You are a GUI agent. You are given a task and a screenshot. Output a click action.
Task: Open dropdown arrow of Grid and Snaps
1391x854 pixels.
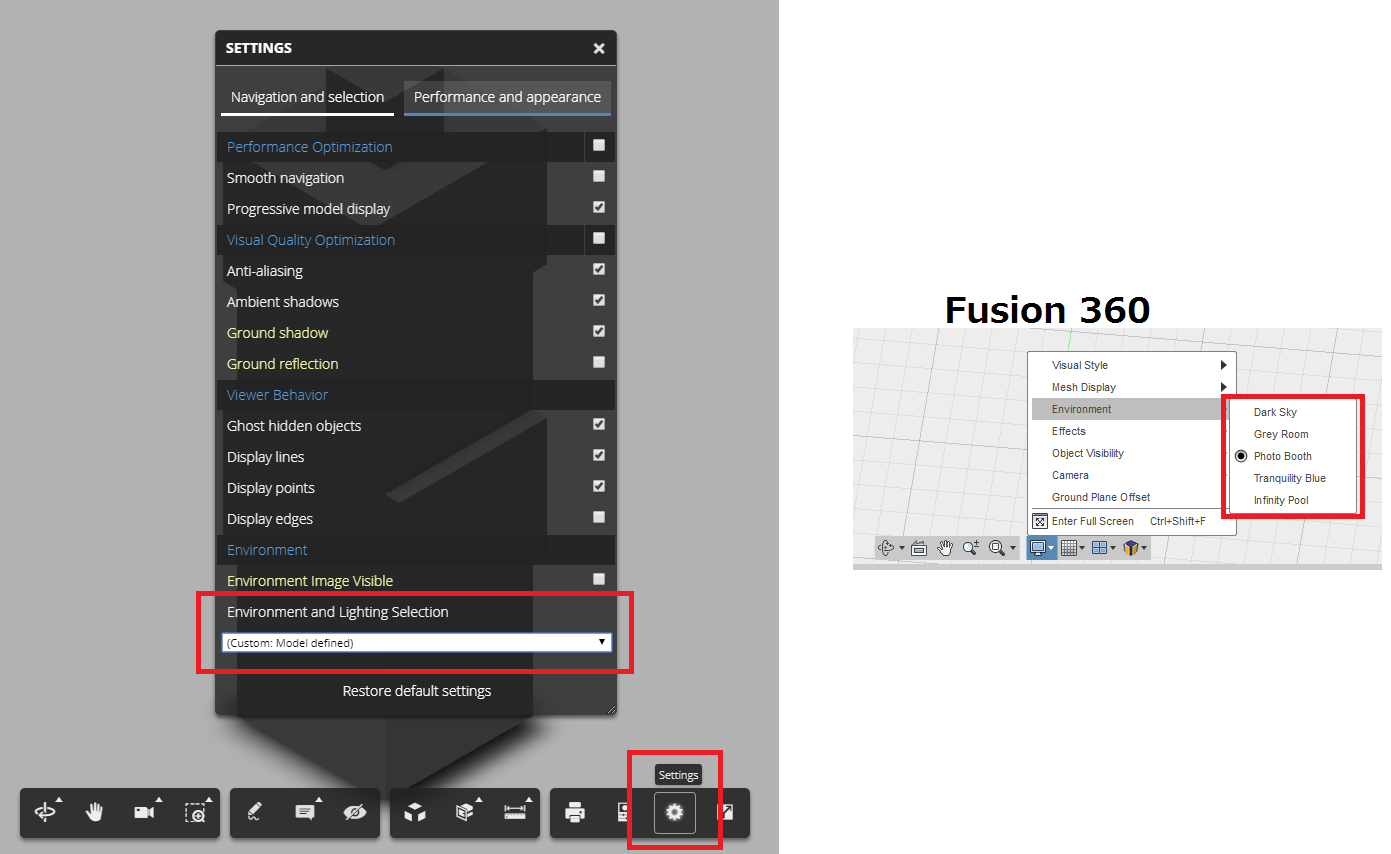(x=1082, y=549)
